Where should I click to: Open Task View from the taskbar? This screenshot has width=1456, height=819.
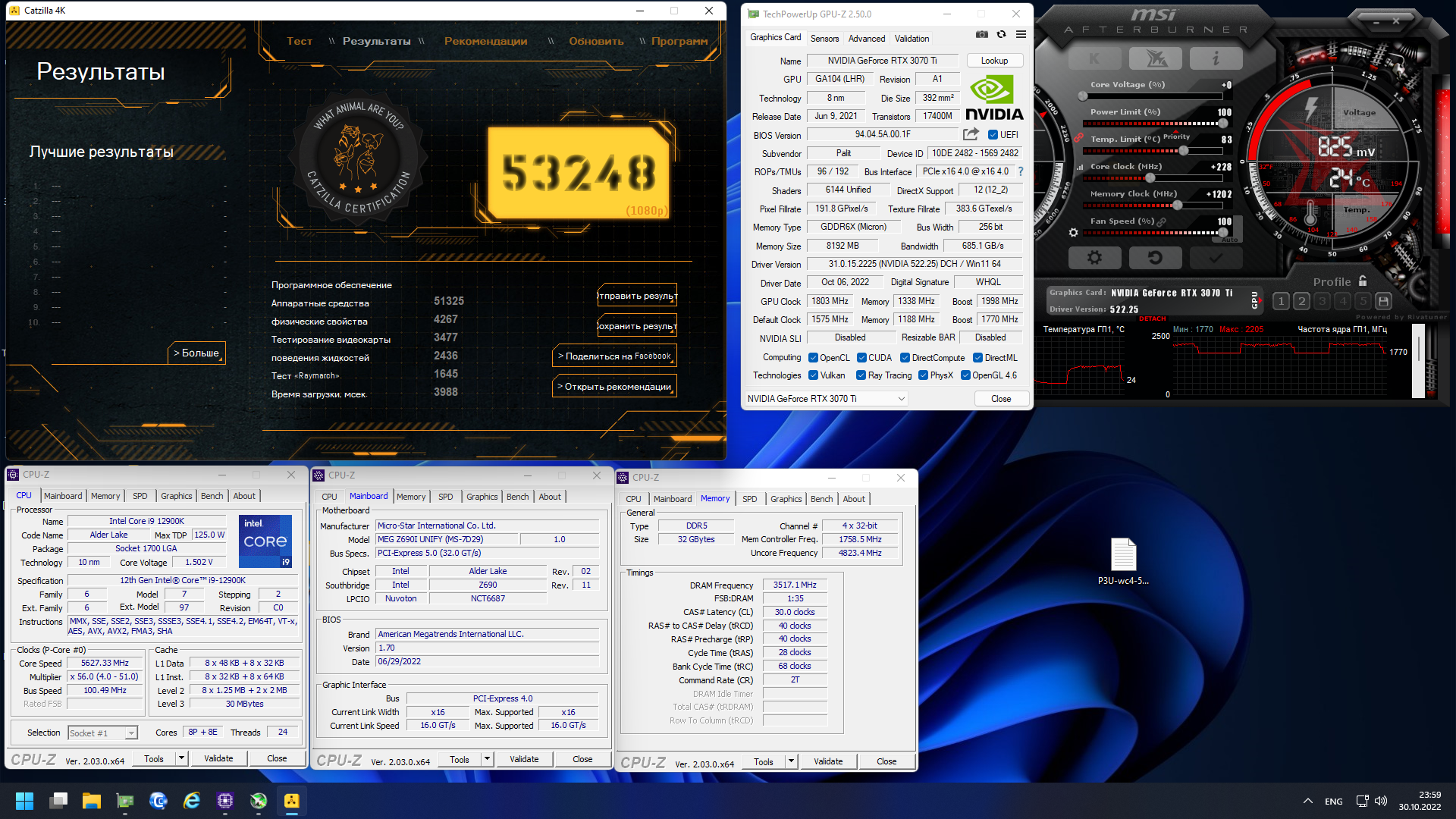pyautogui.click(x=58, y=801)
